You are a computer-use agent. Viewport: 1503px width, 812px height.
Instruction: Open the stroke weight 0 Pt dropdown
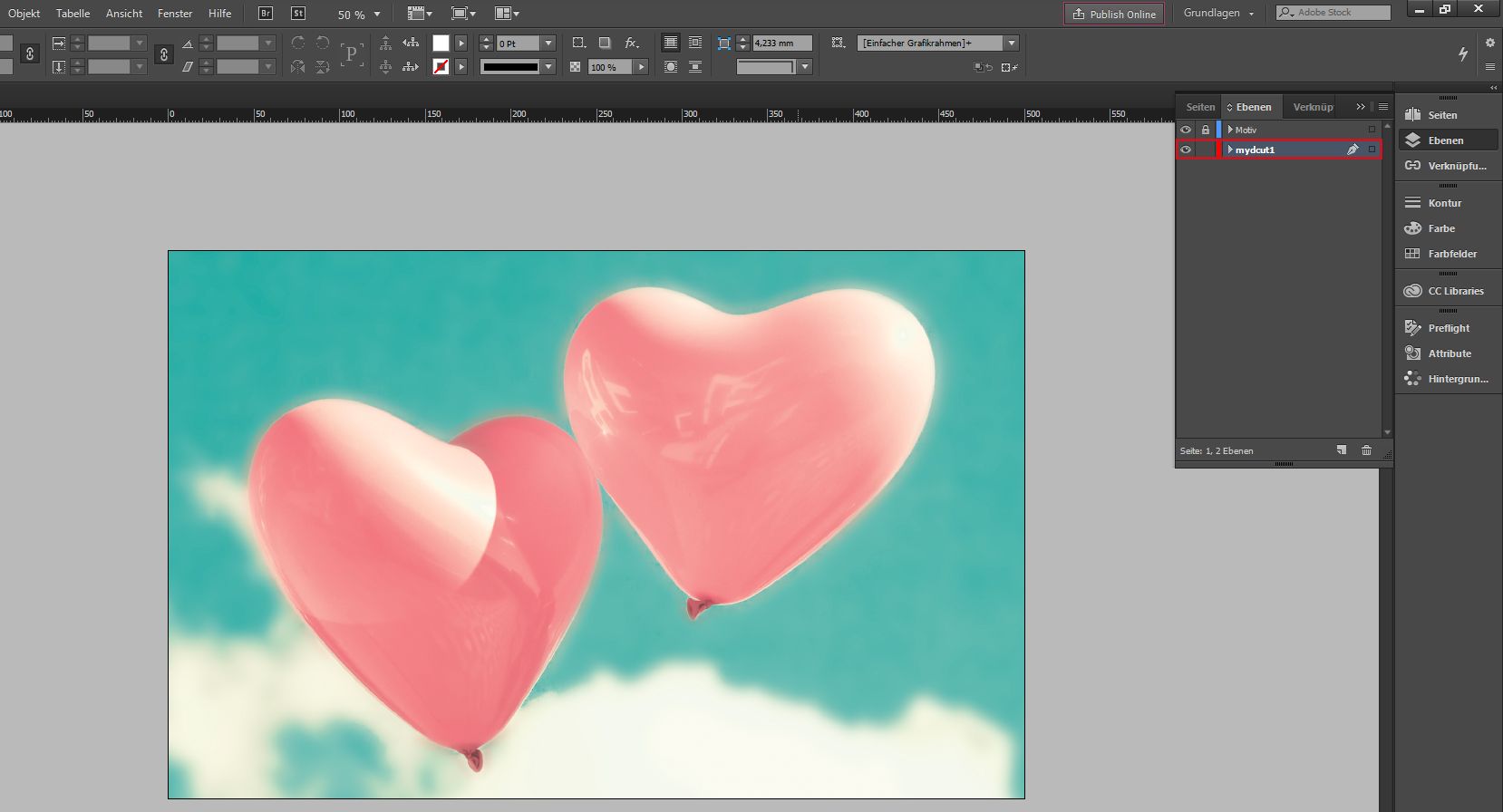point(548,43)
